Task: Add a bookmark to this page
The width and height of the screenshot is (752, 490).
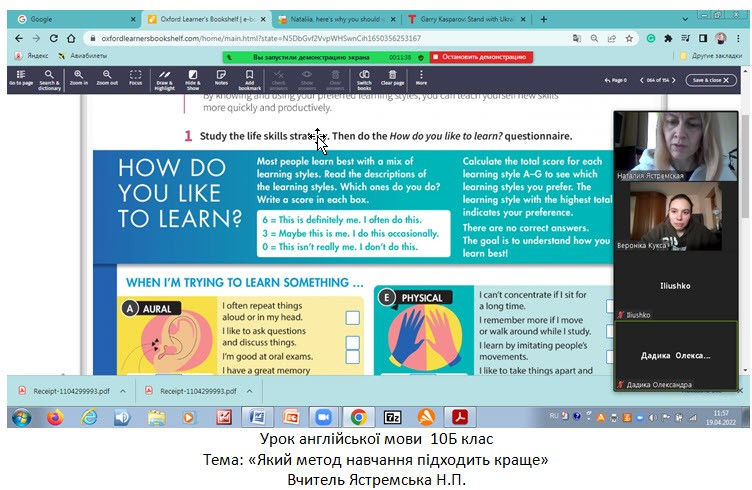Action: click(x=250, y=79)
